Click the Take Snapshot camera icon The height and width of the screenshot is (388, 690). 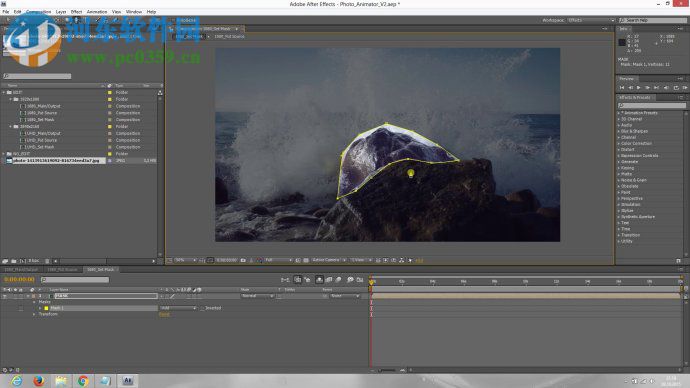pos(243,260)
